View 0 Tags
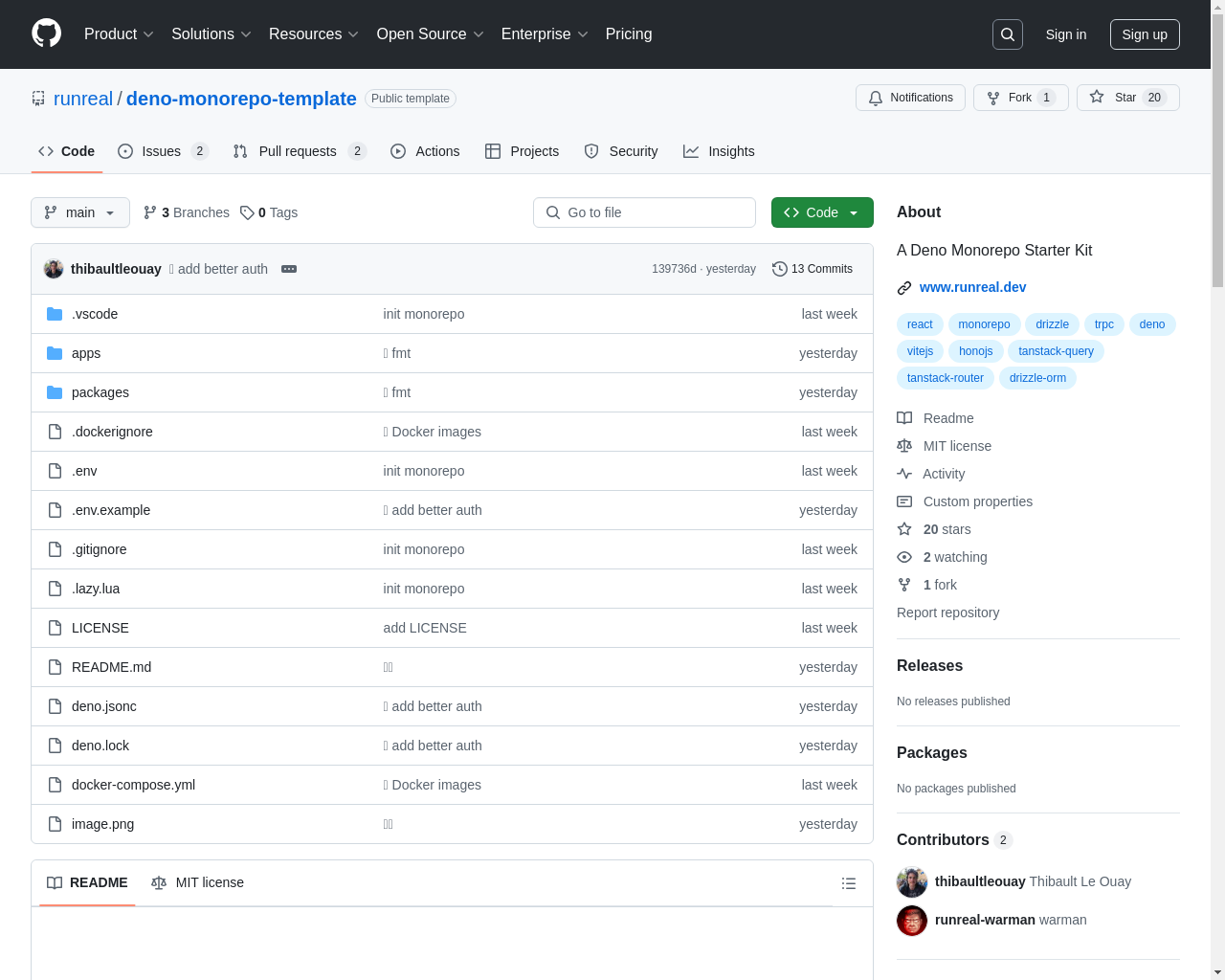1225x980 pixels. [x=269, y=212]
